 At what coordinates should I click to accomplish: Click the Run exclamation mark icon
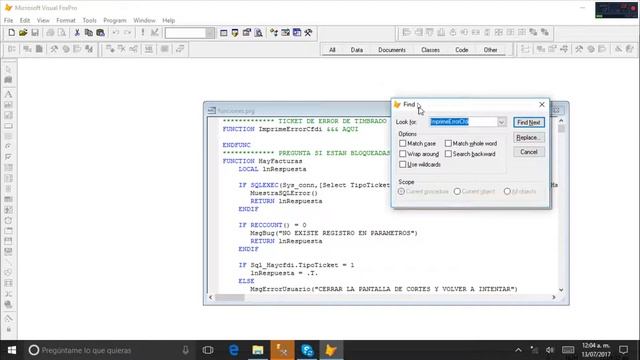142,33
